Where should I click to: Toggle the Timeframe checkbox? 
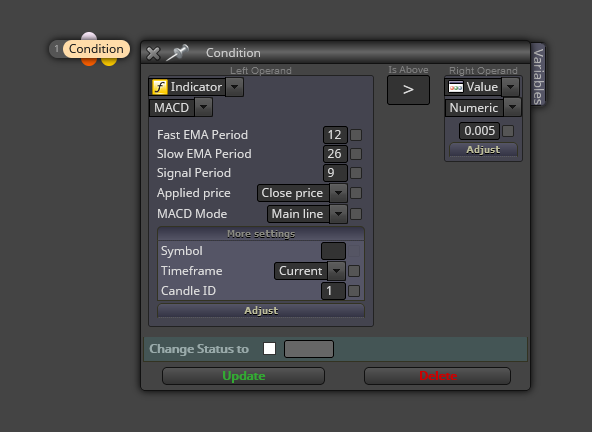click(x=354, y=271)
